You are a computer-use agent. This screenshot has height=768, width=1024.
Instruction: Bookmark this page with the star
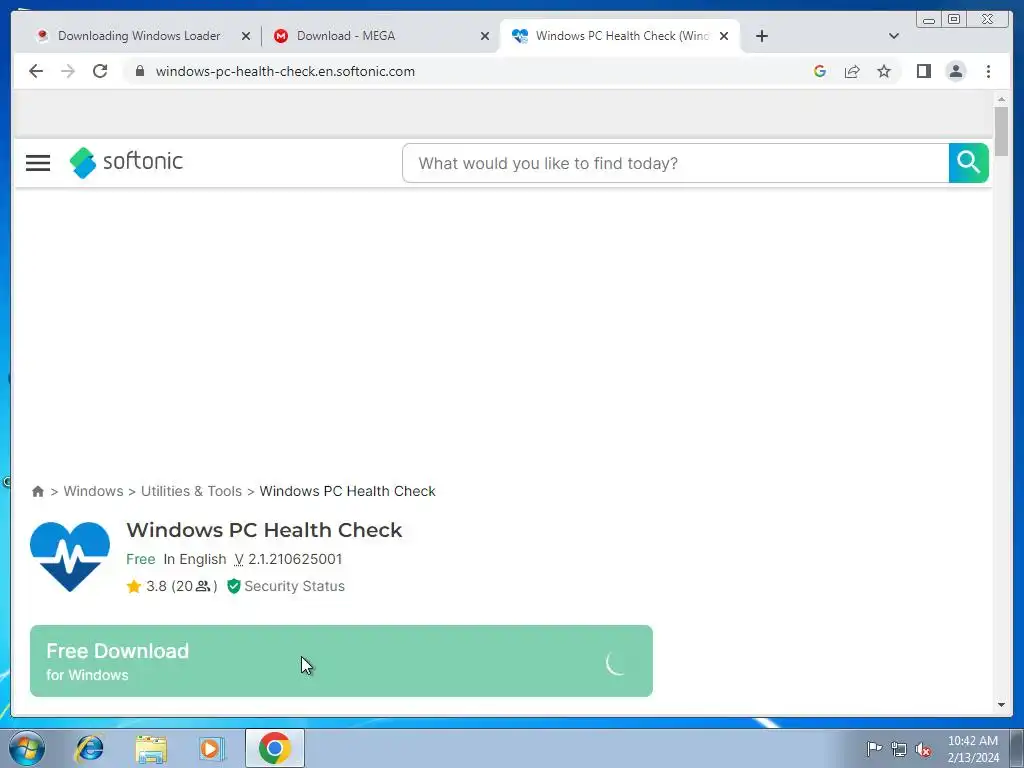pyautogui.click(x=884, y=71)
